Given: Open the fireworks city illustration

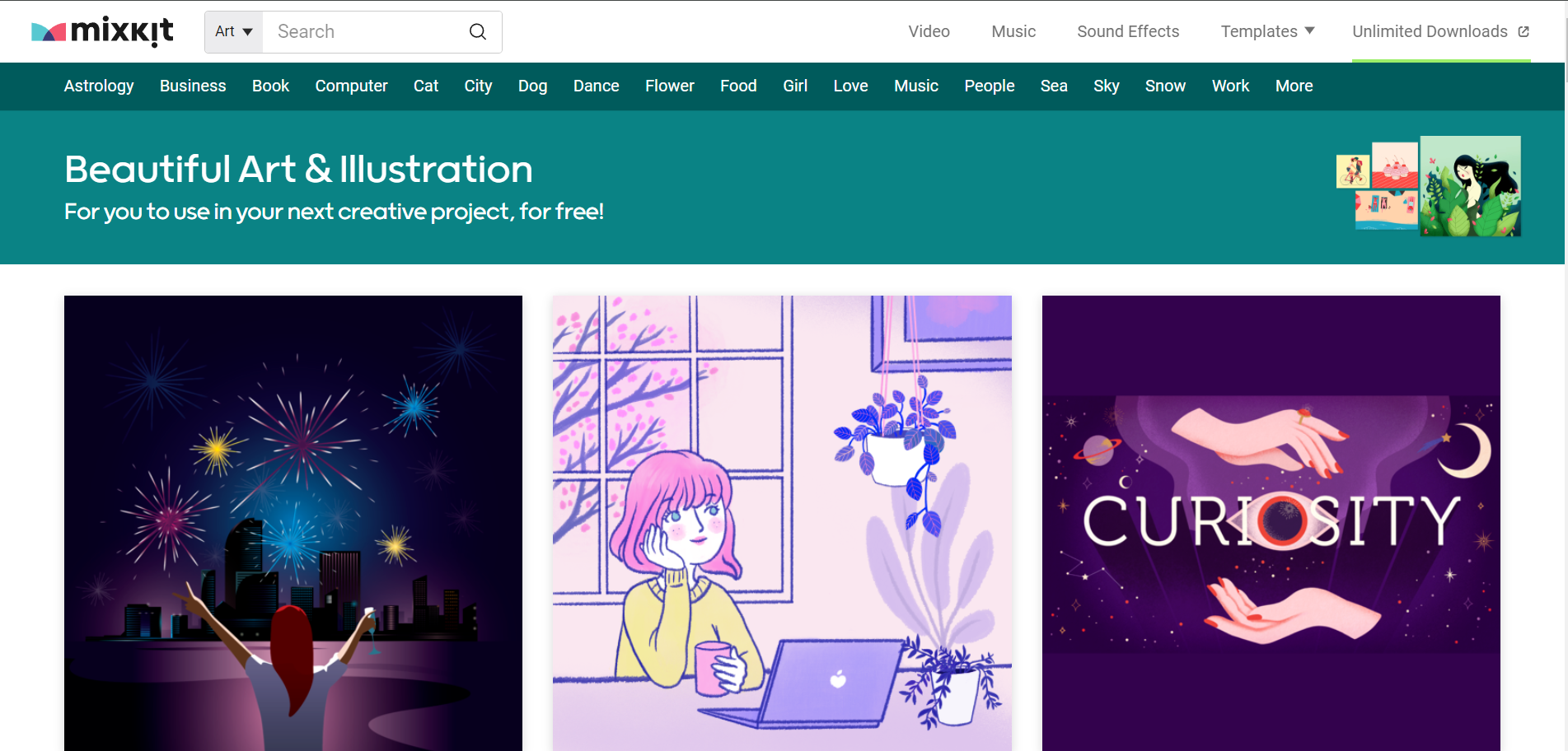Looking at the screenshot, I should pyautogui.click(x=293, y=523).
